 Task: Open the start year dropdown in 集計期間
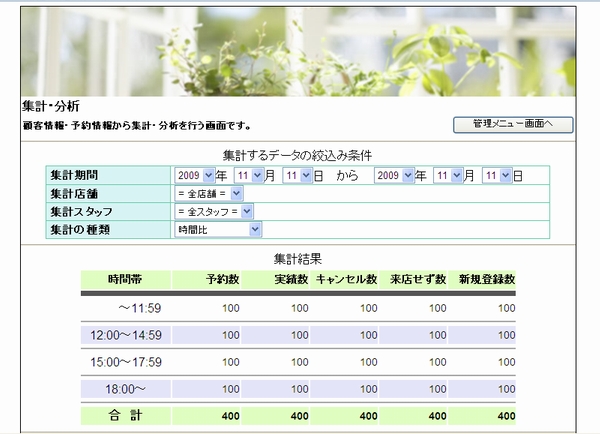194,175
